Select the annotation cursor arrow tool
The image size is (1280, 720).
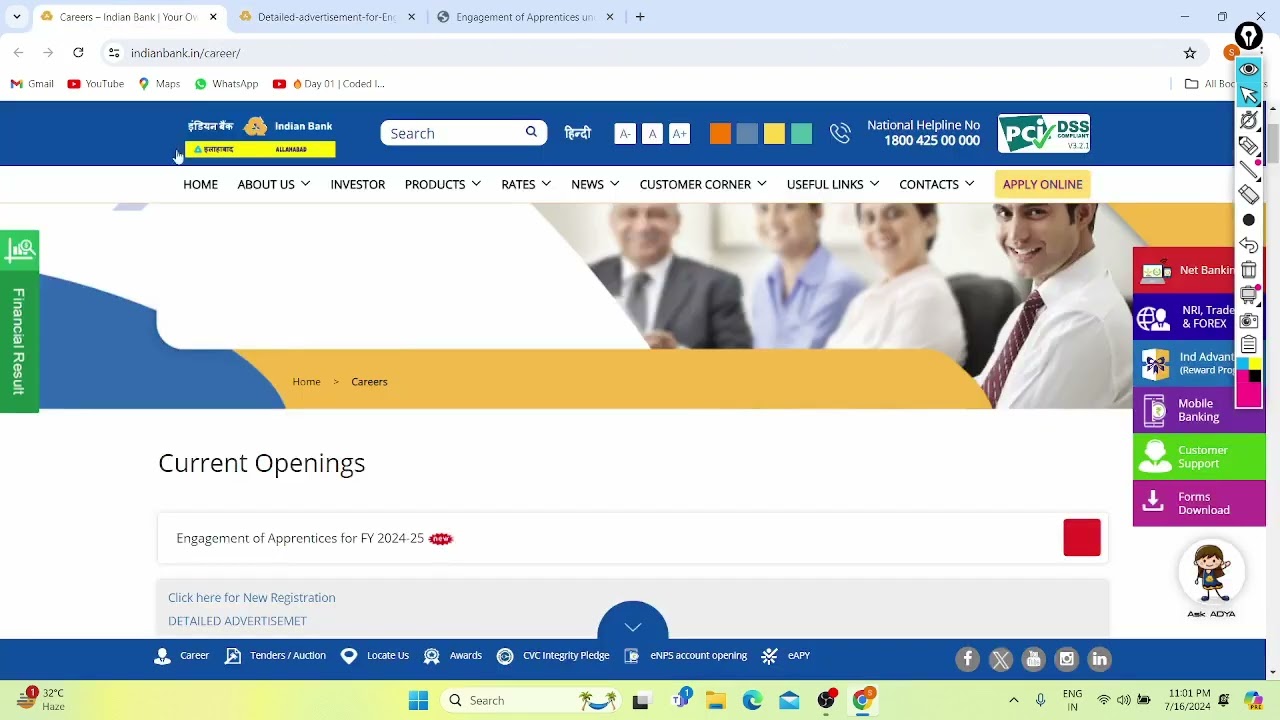pyautogui.click(x=1249, y=95)
